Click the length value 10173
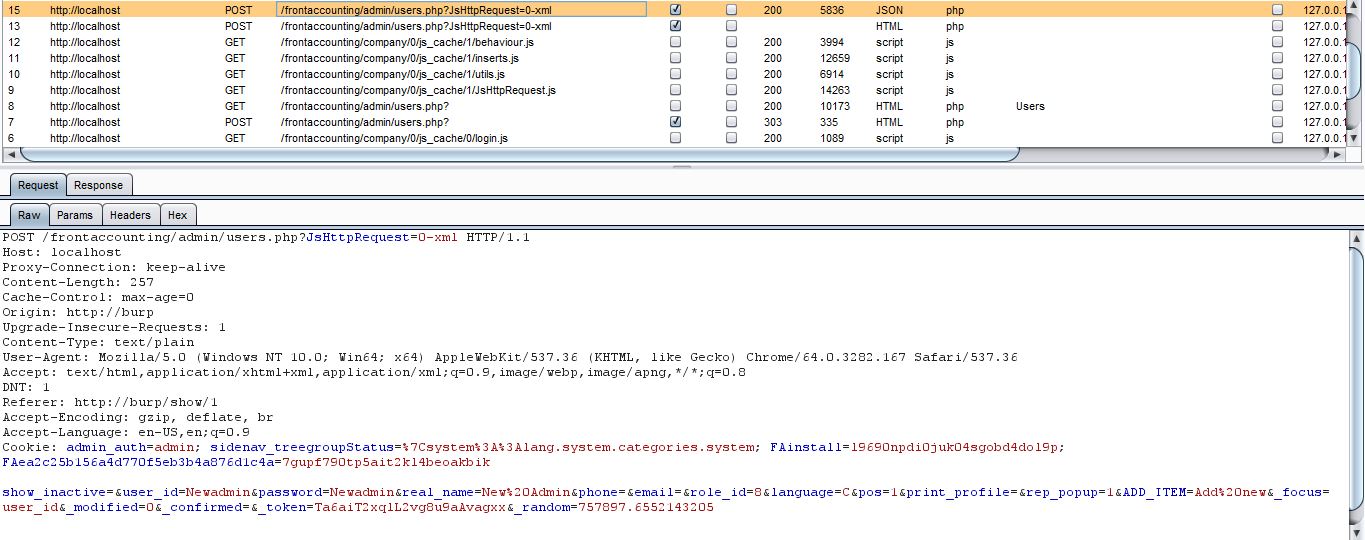Image resolution: width=1365 pixels, height=540 pixels. coord(834,106)
